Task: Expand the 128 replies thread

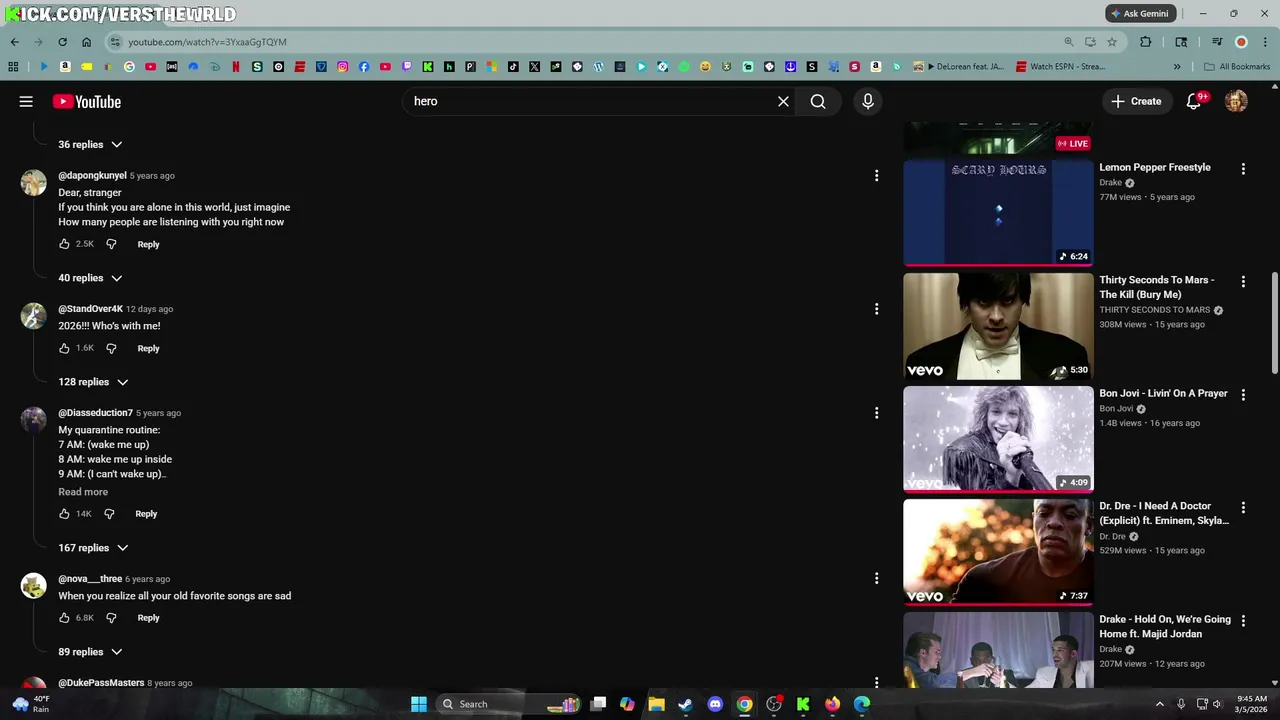Action: pos(93,382)
